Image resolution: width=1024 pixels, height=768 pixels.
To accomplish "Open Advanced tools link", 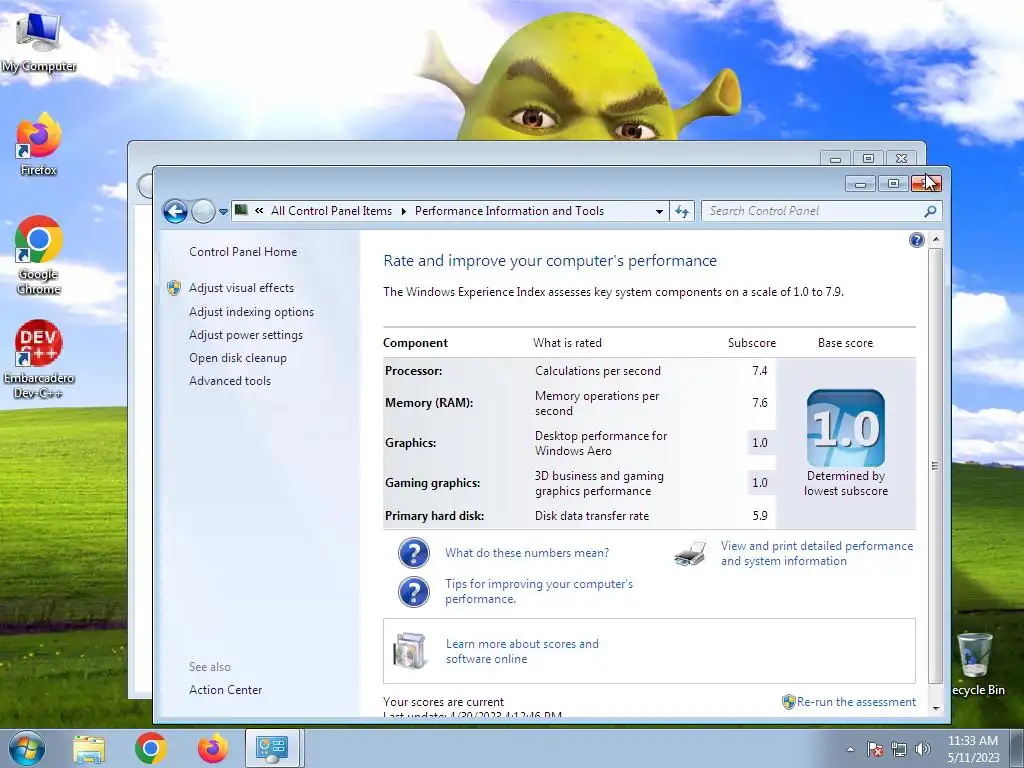I will tap(230, 381).
